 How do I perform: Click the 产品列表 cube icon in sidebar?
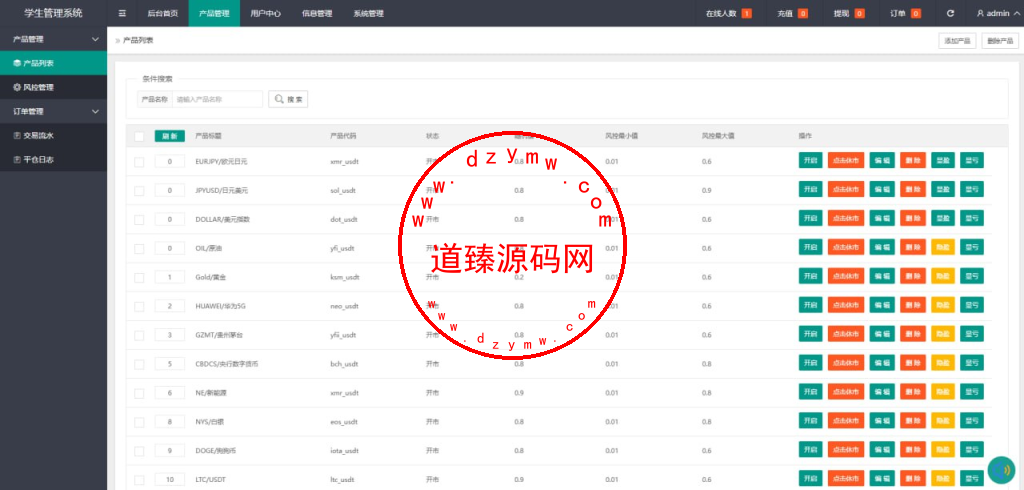[17, 63]
